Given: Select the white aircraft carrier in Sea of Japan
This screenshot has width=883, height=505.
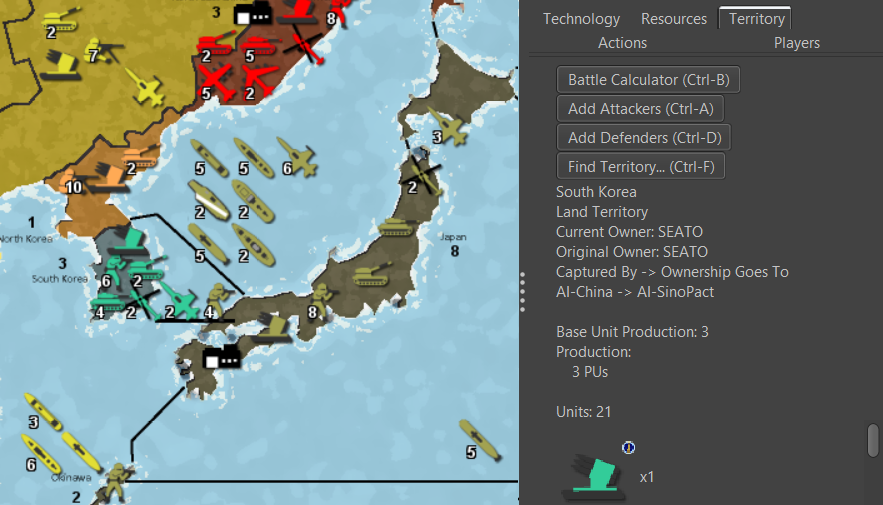Looking at the screenshot, I should (x=212, y=201).
